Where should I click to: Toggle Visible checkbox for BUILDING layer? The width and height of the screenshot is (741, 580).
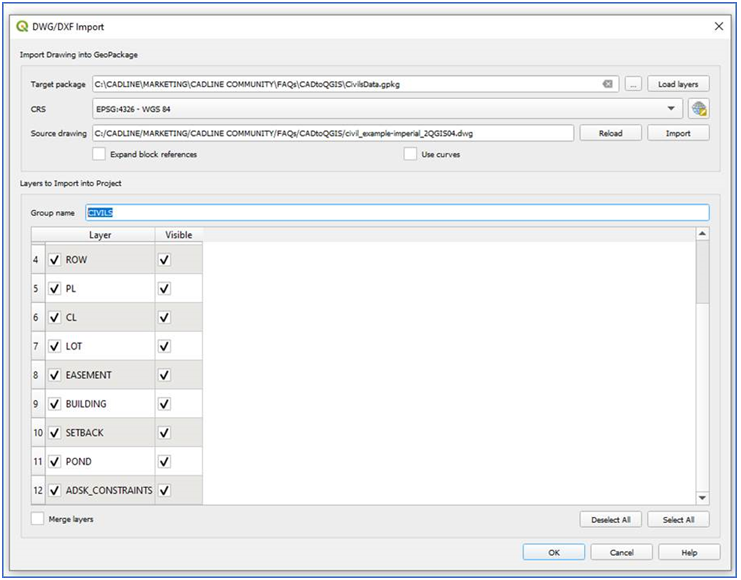click(x=164, y=404)
